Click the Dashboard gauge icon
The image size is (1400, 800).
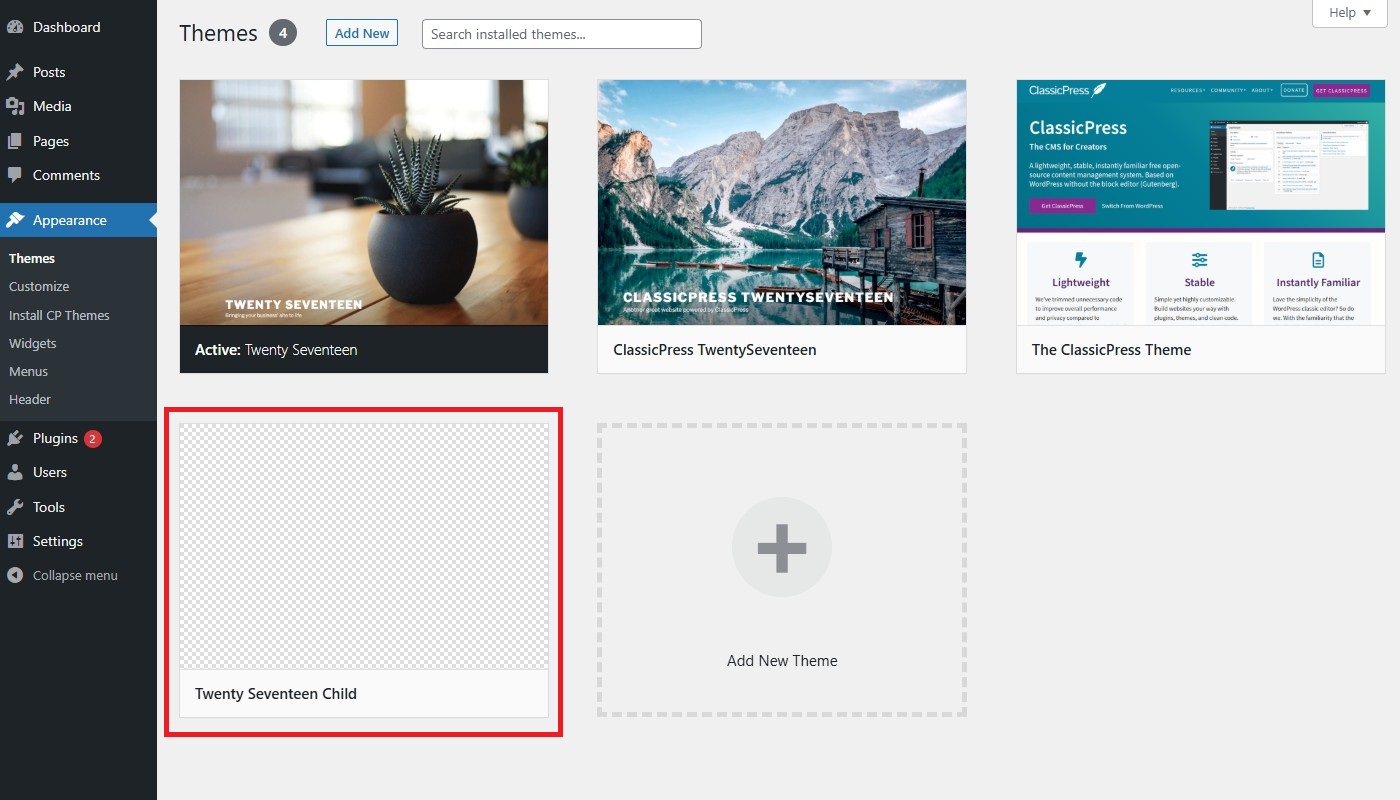15,27
